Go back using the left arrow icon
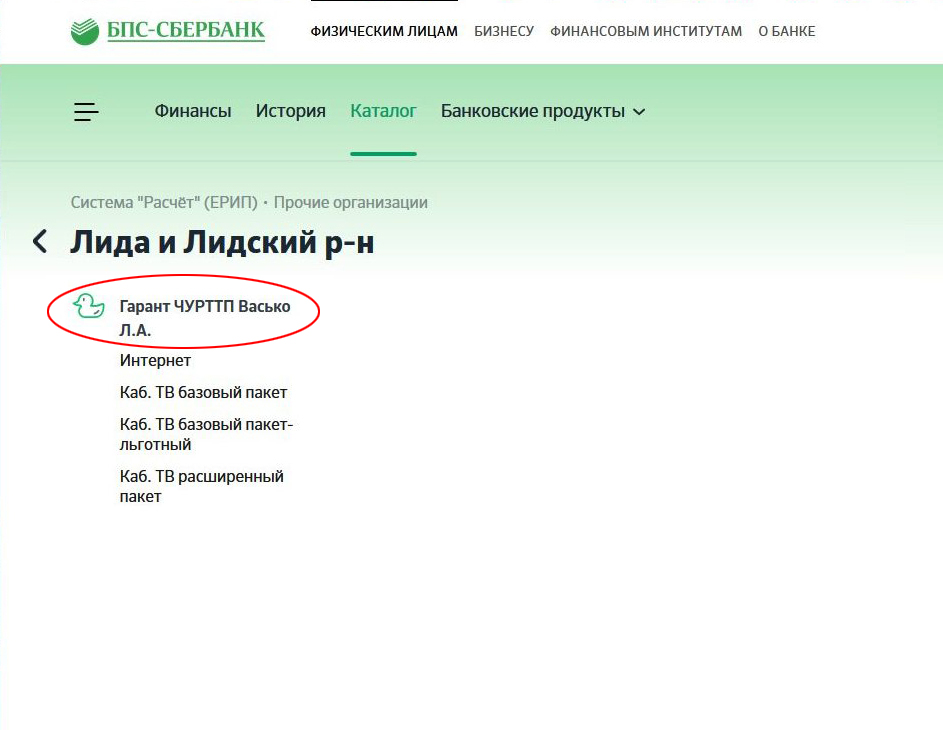Viewport: 943px width, 730px height. pyautogui.click(x=40, y=241)
